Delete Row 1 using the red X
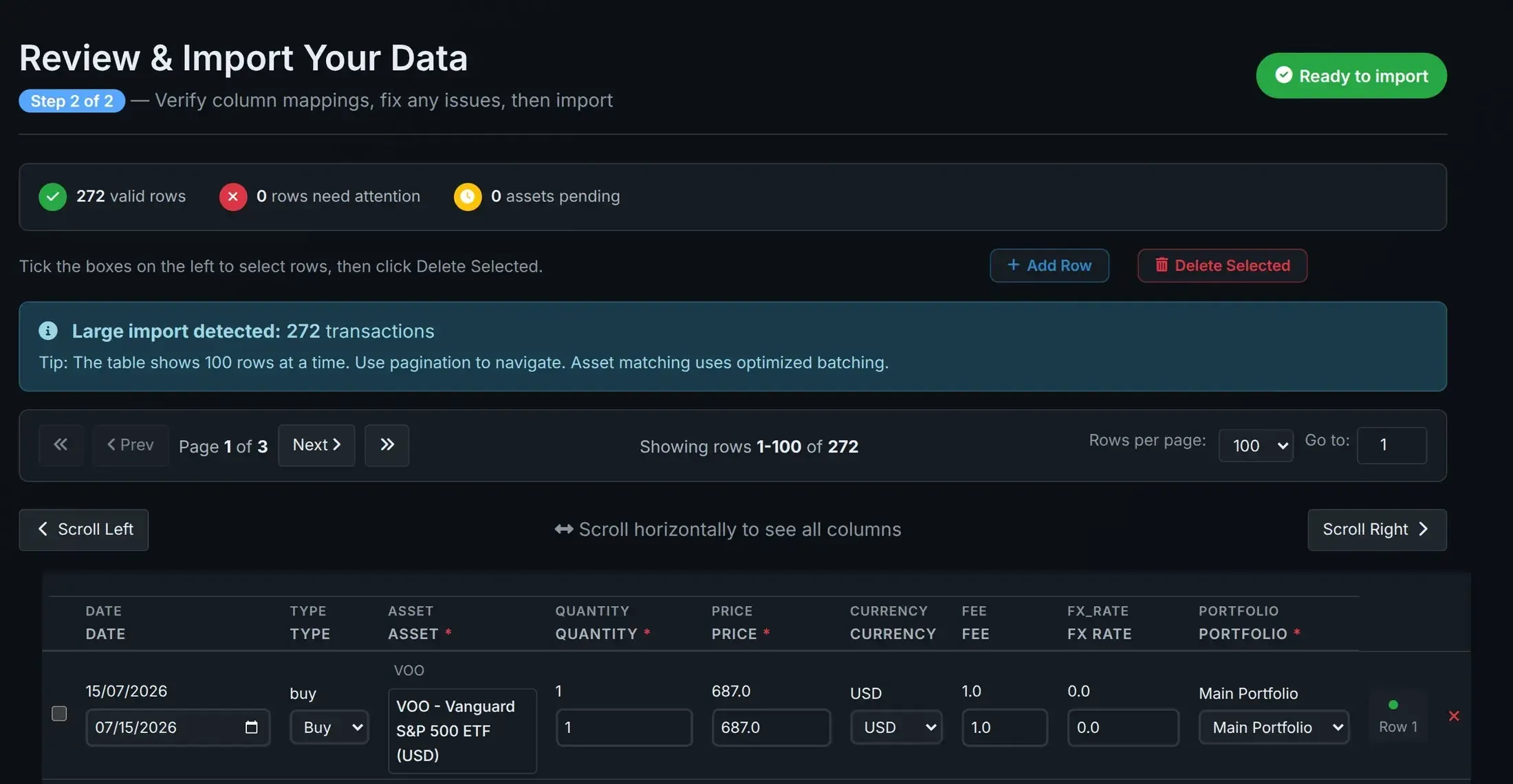Image resolution: width=1513 pixels, height=784 pixels. (x=1454, y=716)
